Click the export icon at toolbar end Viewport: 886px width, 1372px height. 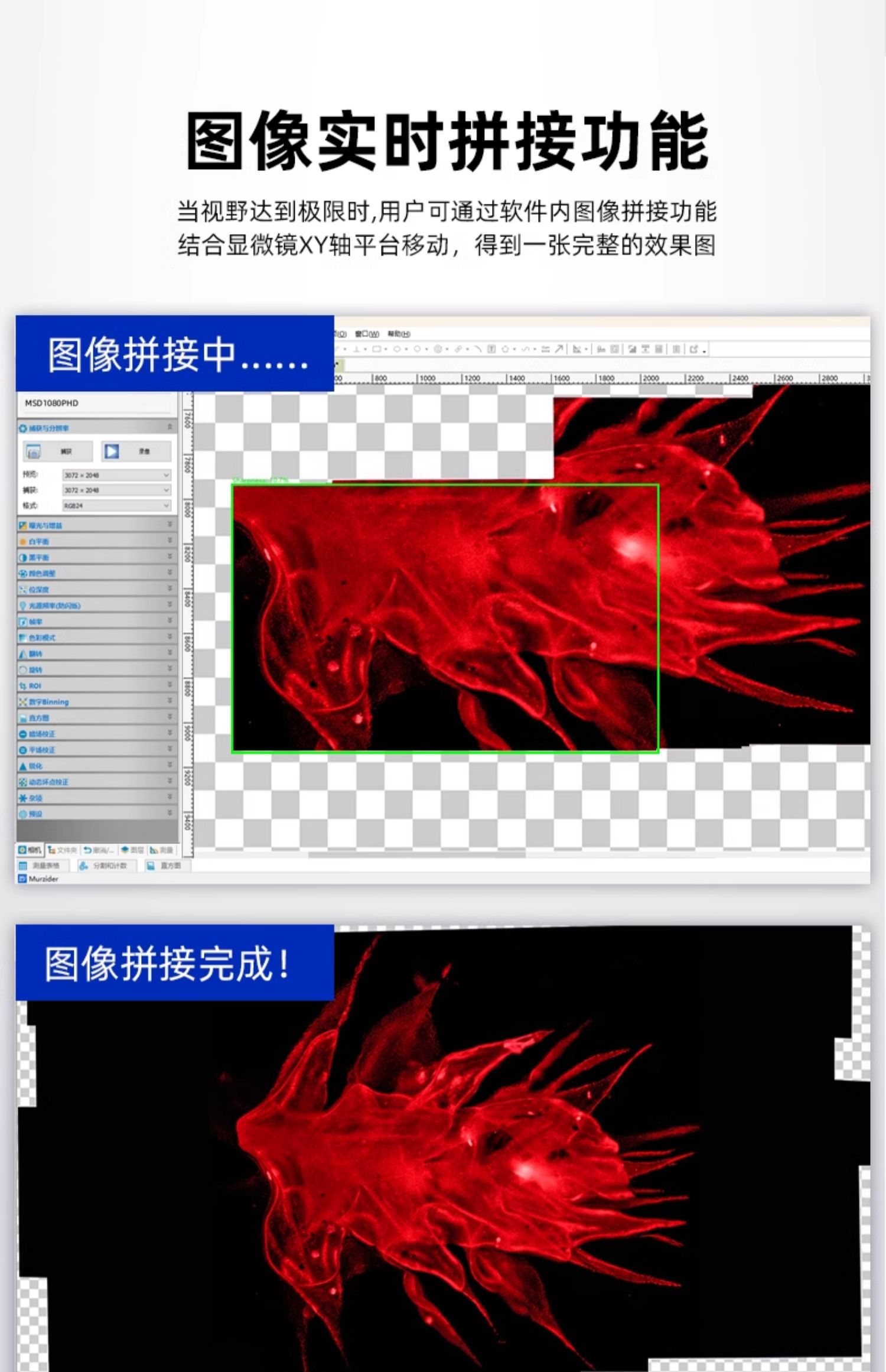(x=695, y=349)
